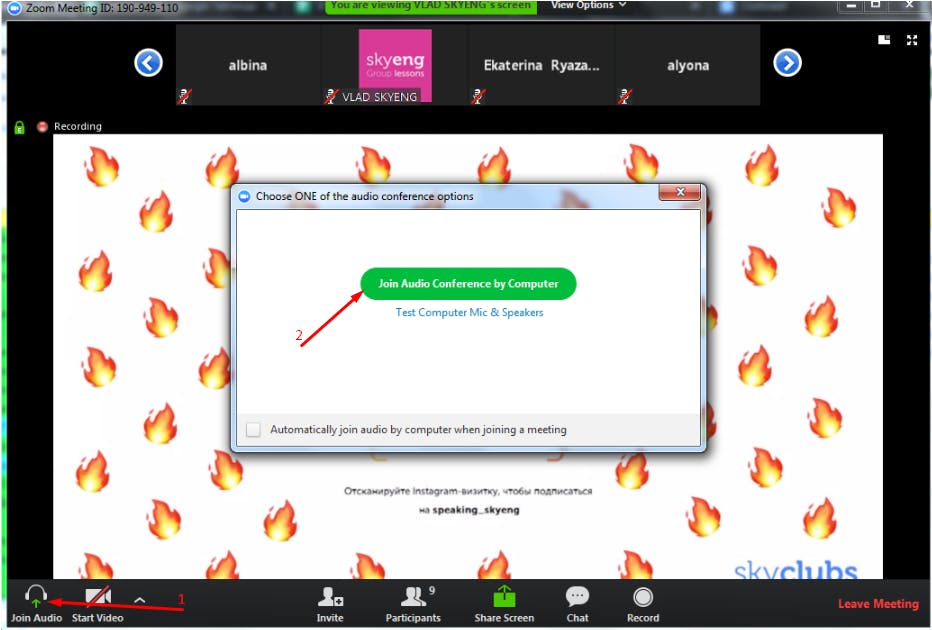Close the audio conference options dialog
Image resolution: width=932 pixels, height=630 pixels.
[680, 192]
